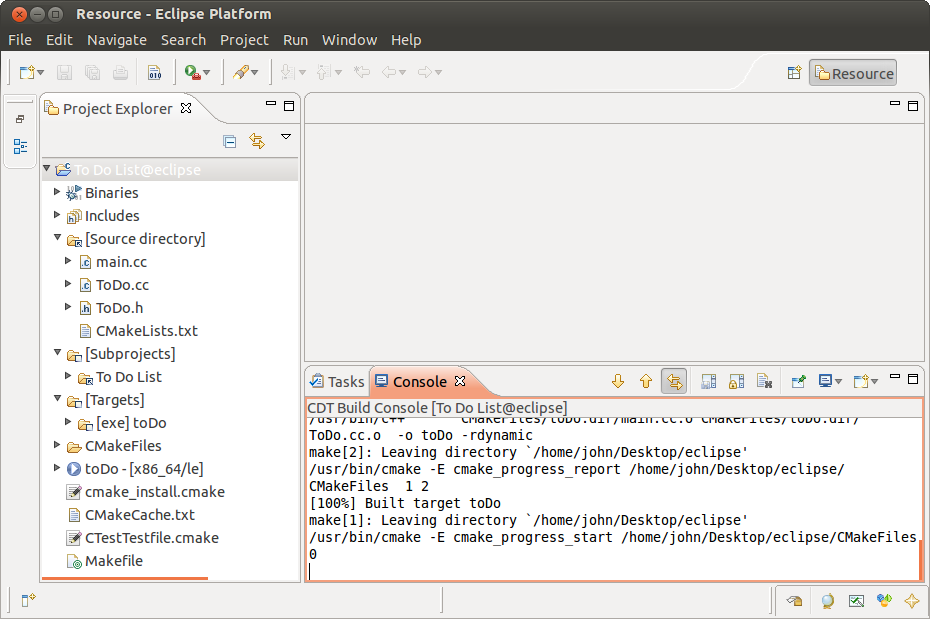Expand the main.cc file node
Screen dimensions: 930x619
[68, 260]
